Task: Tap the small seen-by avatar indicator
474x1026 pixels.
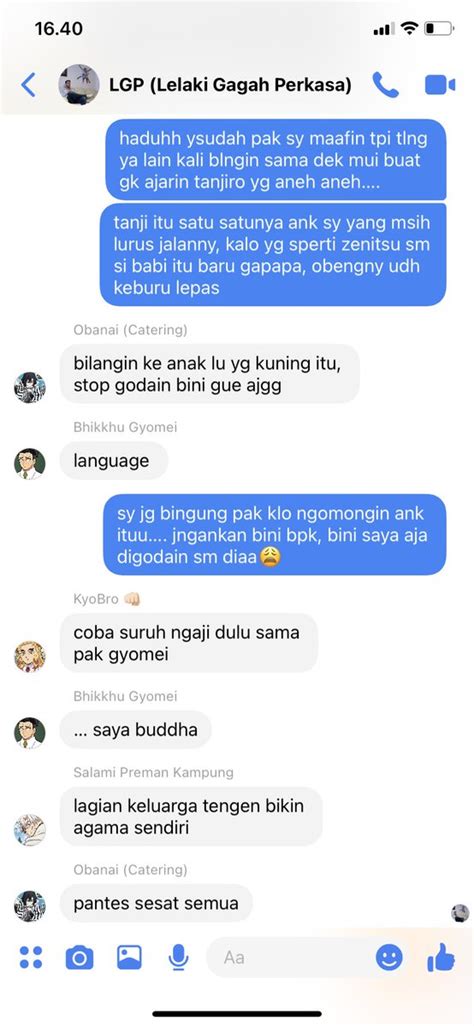Action: [x=460, y=913]
